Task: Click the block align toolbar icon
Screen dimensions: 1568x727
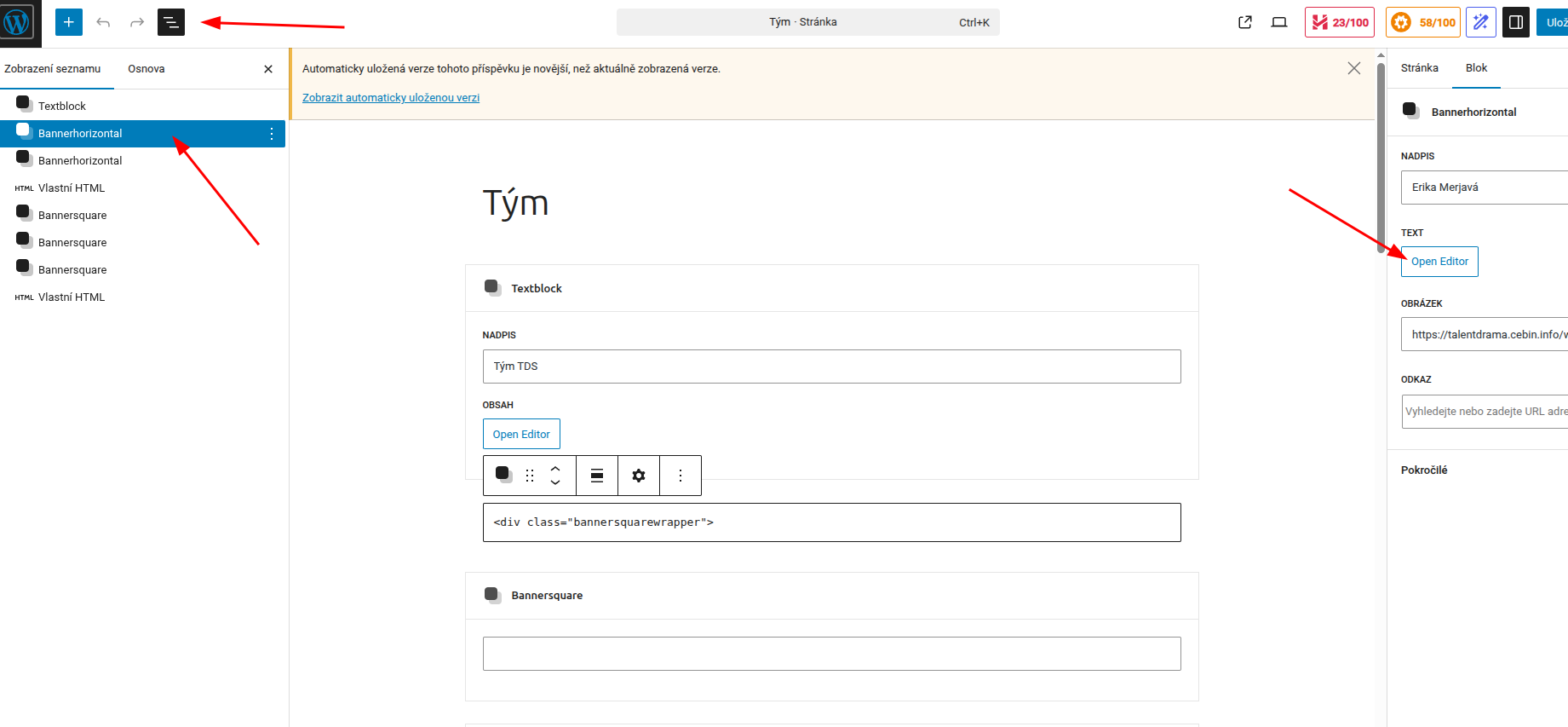Action: pyautogui.click(x=597, y=476)
